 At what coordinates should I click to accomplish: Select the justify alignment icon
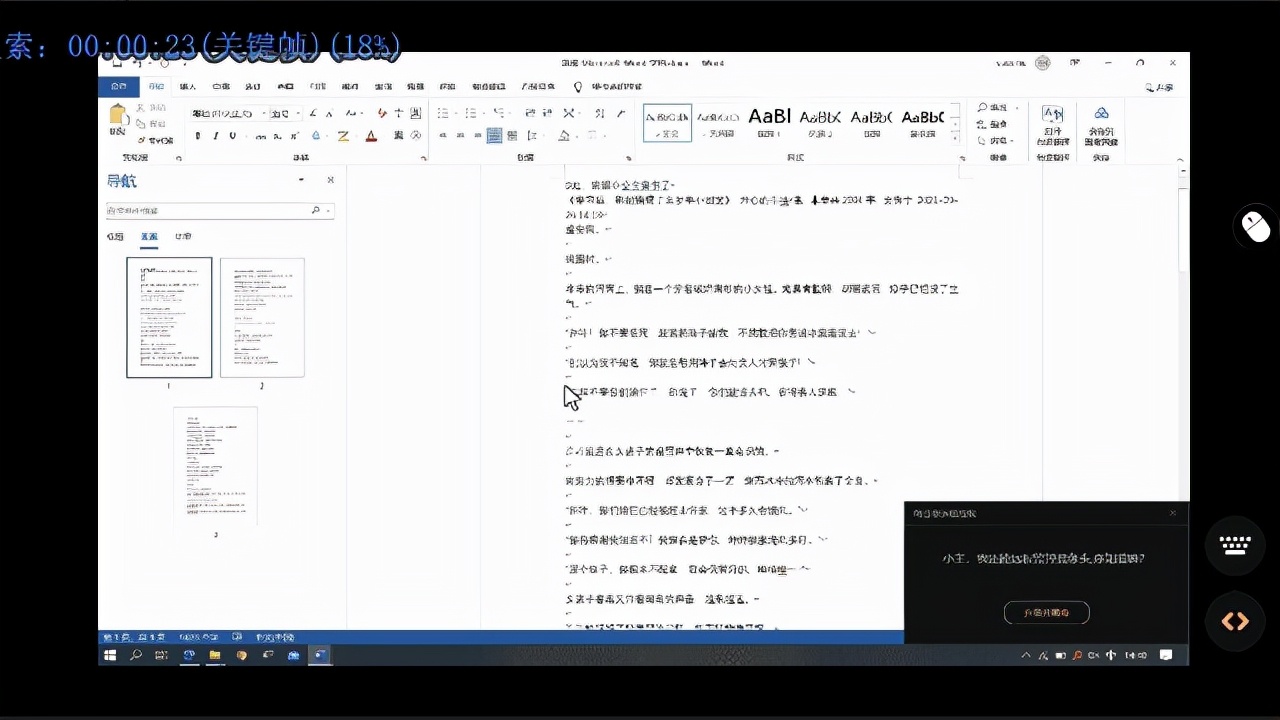click(494, 136)
